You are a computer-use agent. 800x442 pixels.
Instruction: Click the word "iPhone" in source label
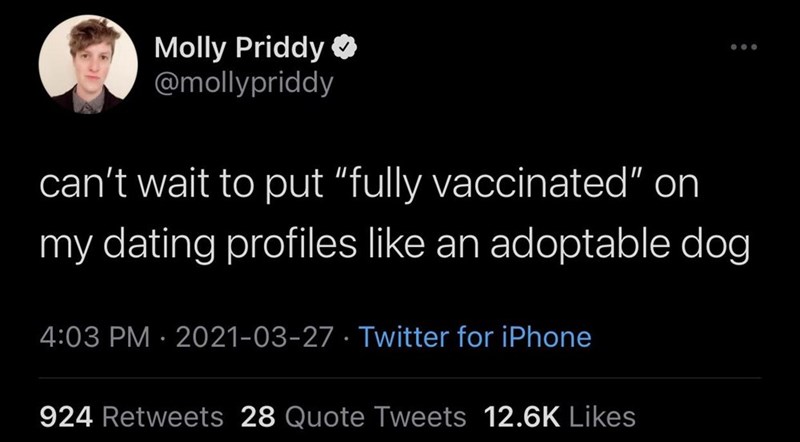548,338
